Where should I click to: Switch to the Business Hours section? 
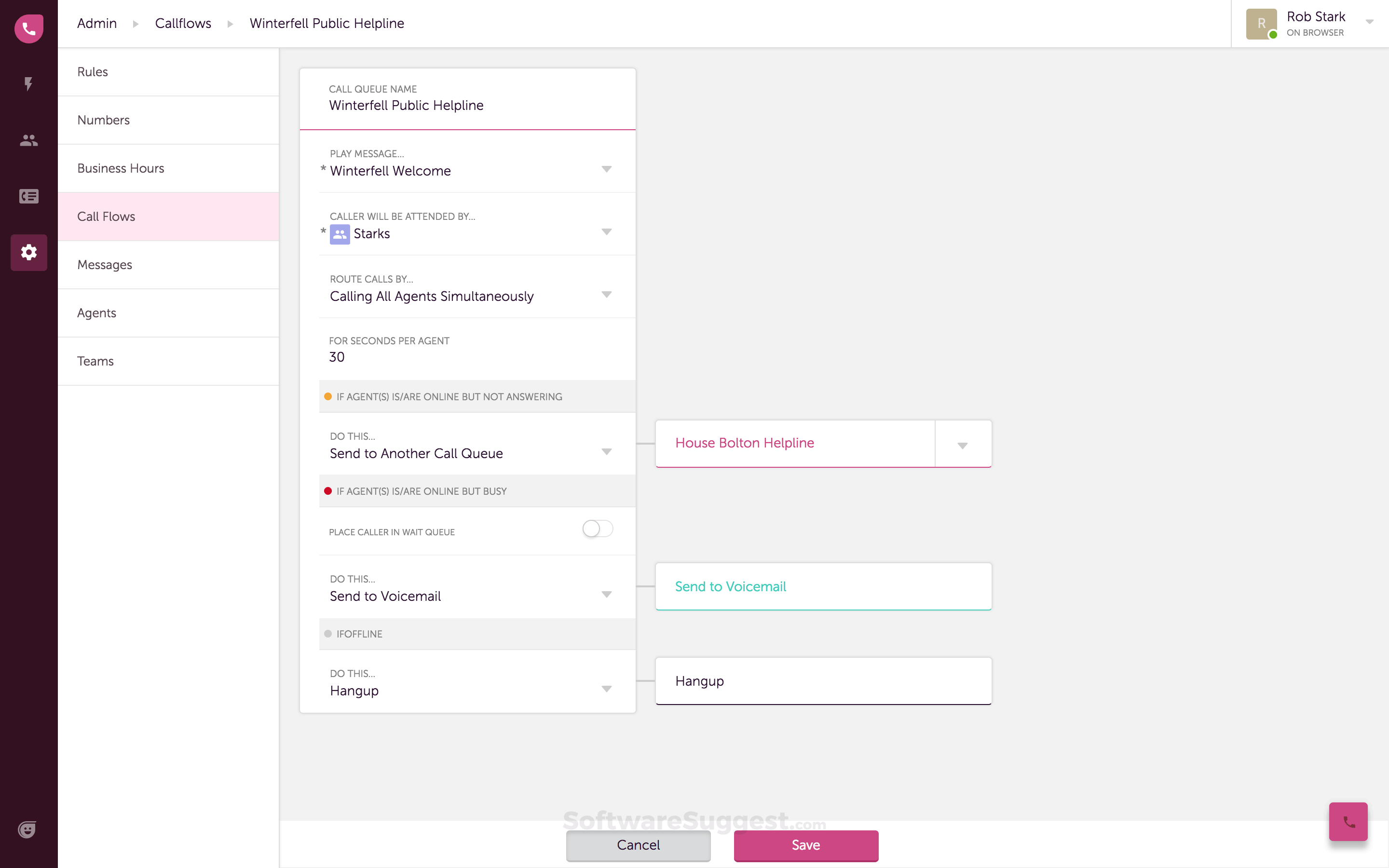tap(121, 168)
